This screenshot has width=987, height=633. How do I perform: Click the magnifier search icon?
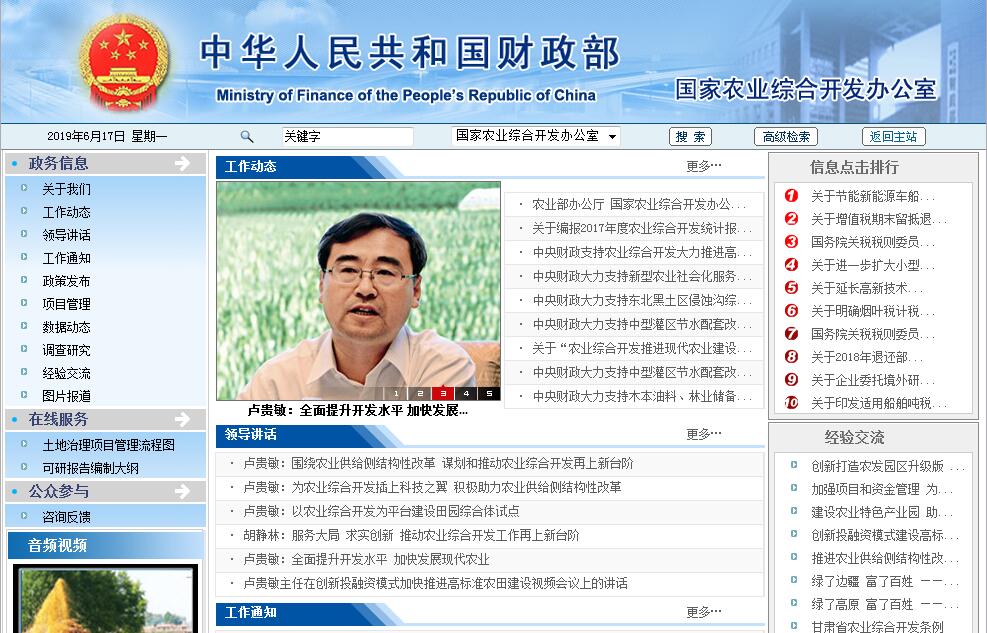point(247,137)
